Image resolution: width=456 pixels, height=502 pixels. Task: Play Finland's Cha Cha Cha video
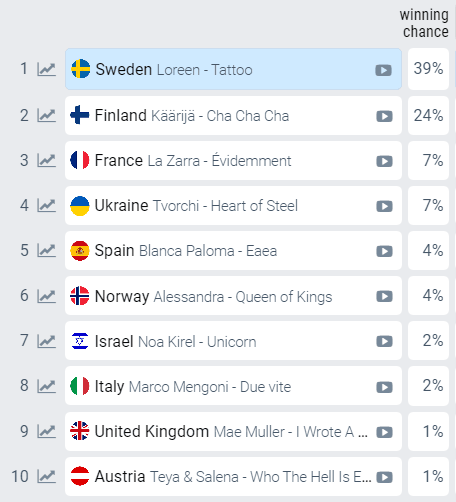coord(384,116)
